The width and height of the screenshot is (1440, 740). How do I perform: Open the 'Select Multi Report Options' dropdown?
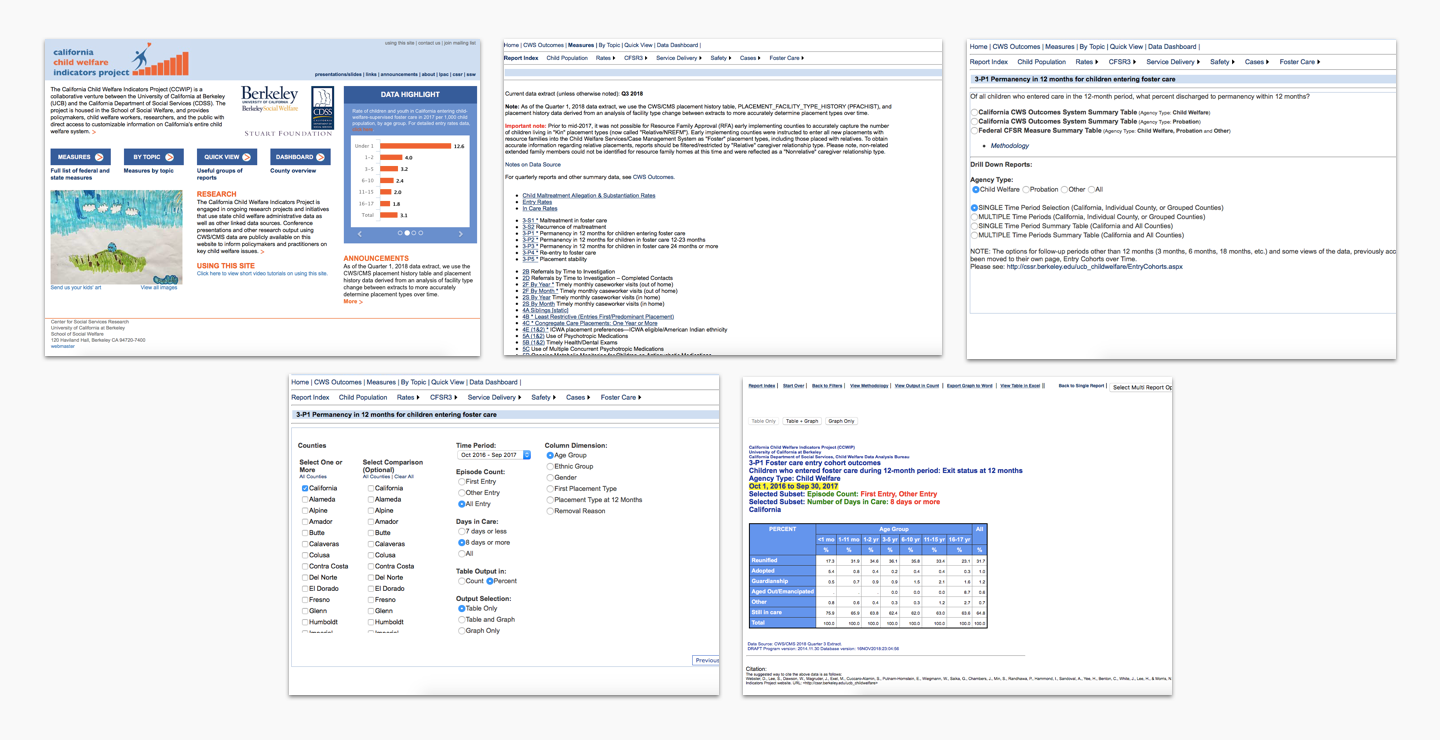[1141, 387]
